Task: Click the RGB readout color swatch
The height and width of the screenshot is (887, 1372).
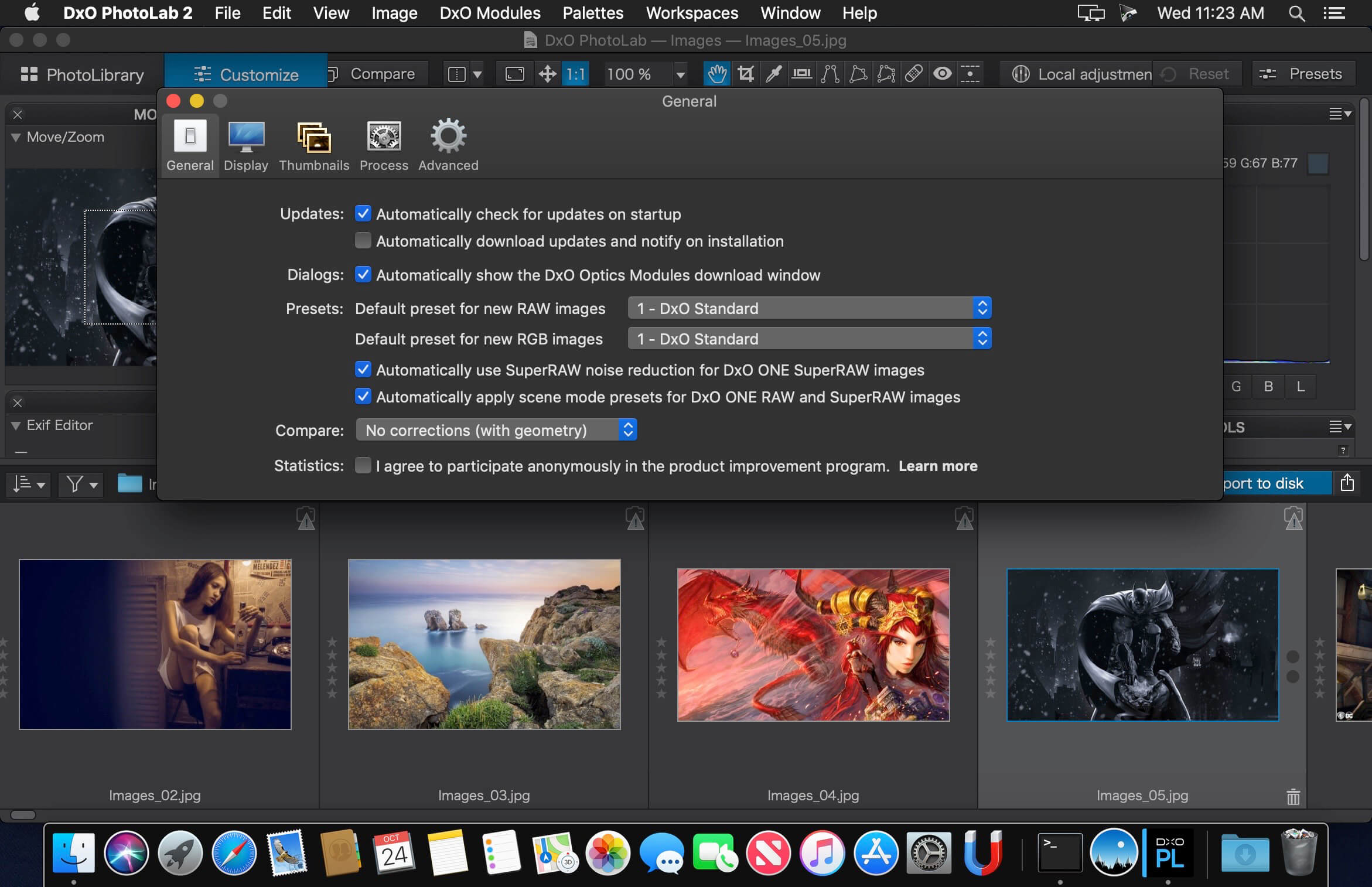Action: click(x=1318, y=163)
